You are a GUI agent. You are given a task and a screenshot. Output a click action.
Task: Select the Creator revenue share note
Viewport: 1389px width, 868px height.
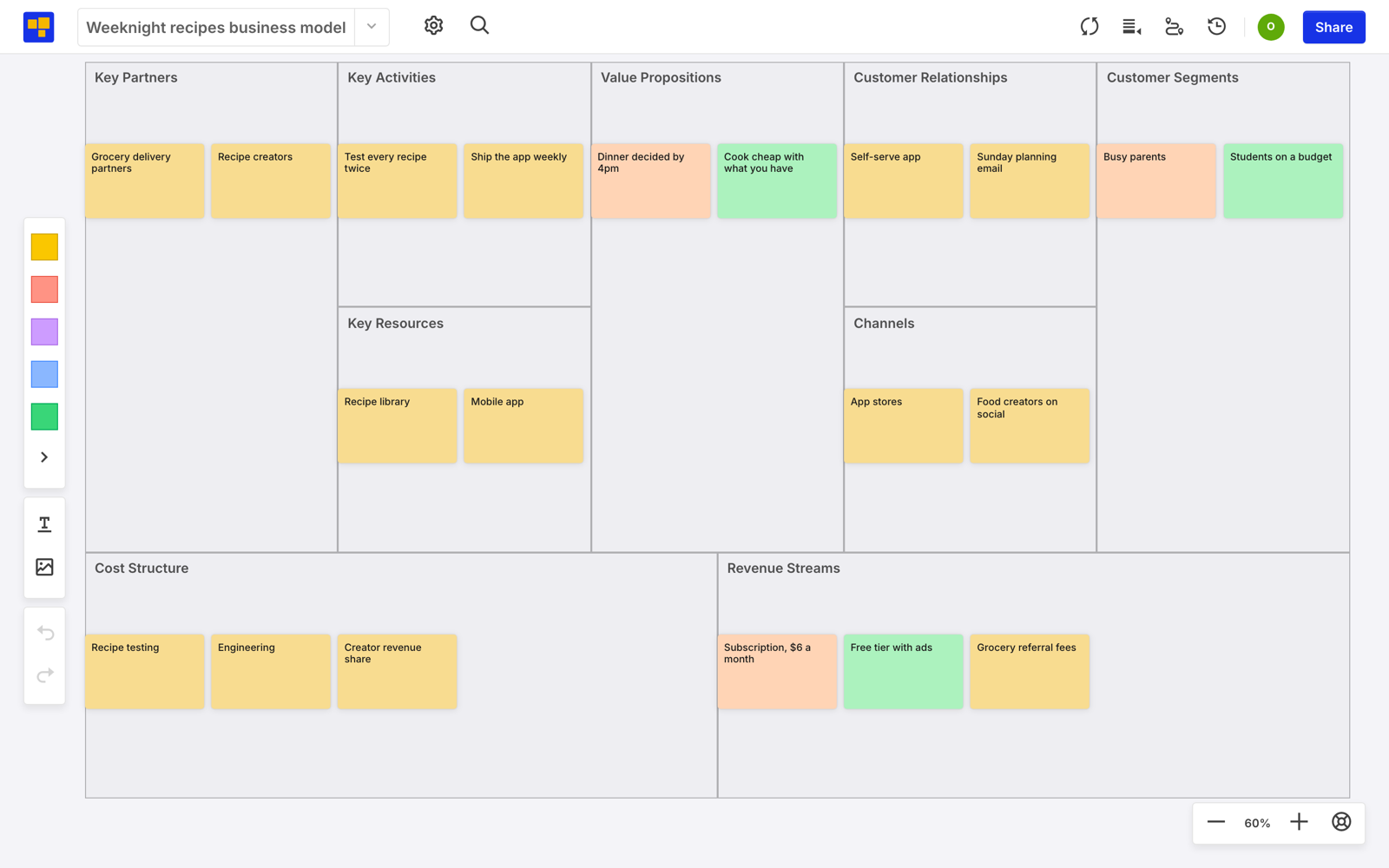pyautogui.click(x=398, y=672)
